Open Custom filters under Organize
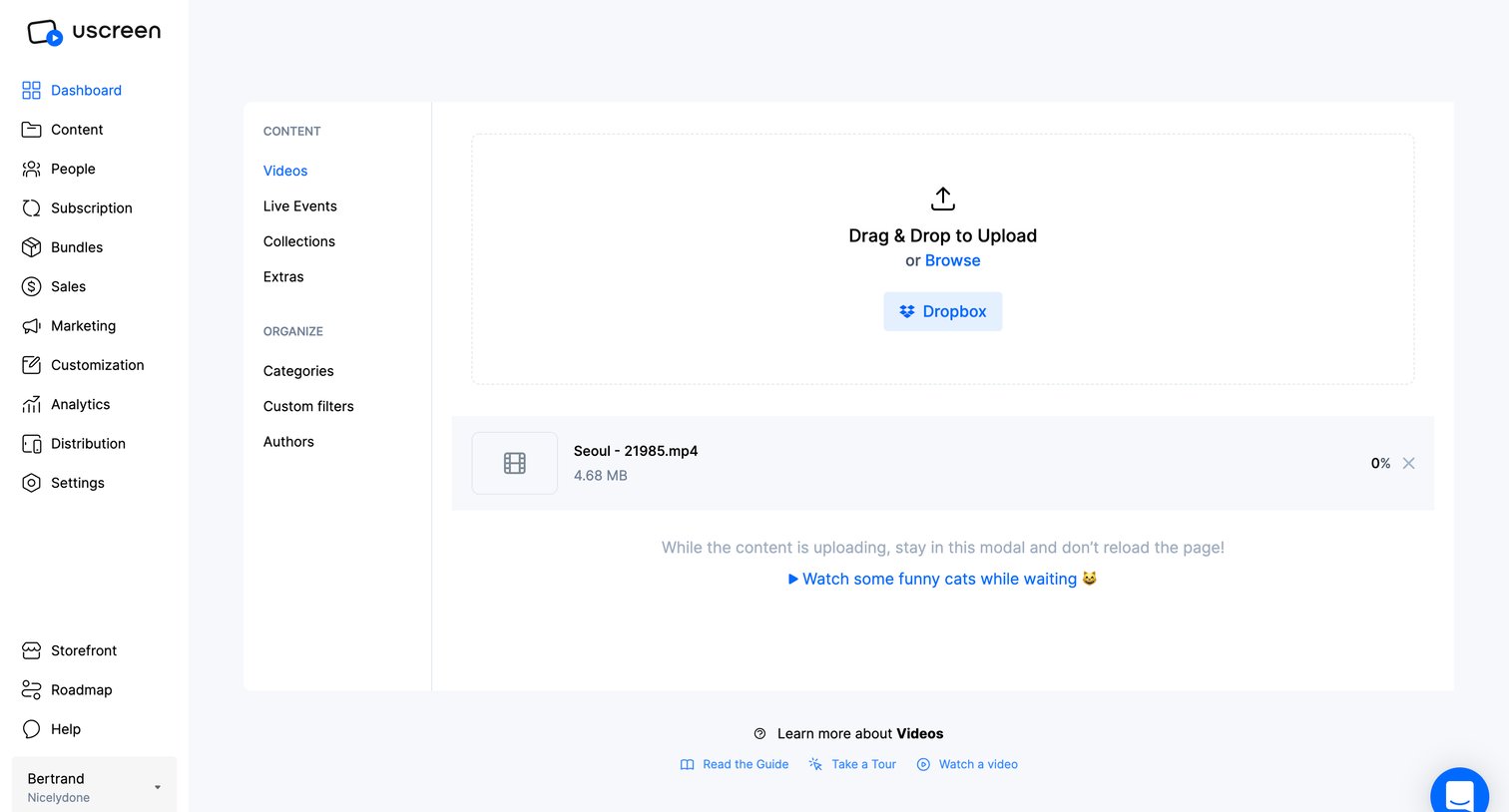 (x=308, y=406)
